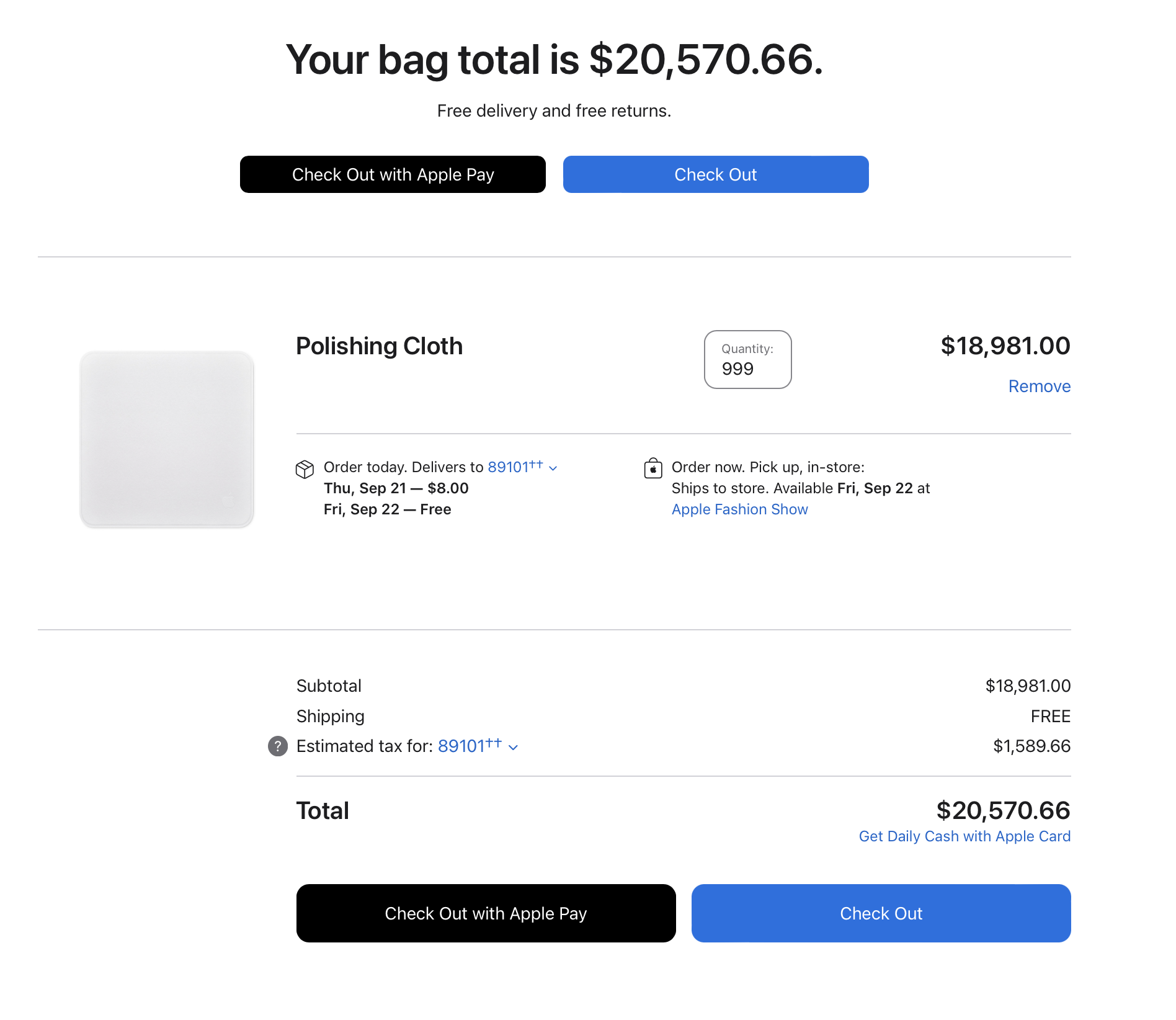
Task: Click the estimated tax question mark icon
Action: click(278, 746)
